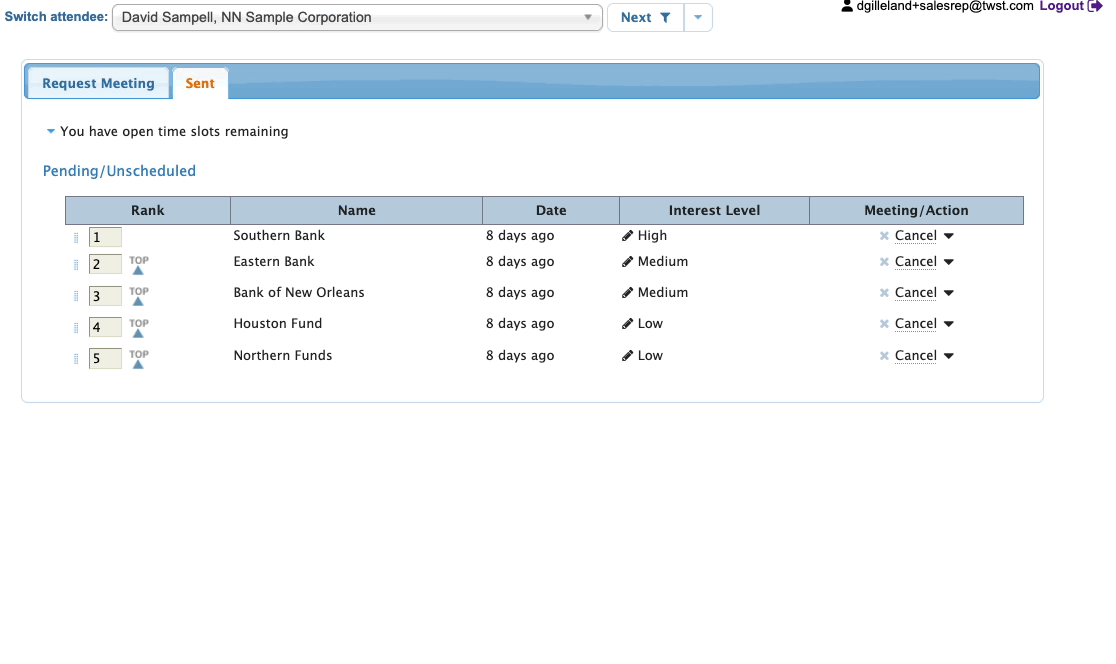1116x664 pixels.
Task: Click the rank input field for Southern Bank
Action: tap(105, 237)
